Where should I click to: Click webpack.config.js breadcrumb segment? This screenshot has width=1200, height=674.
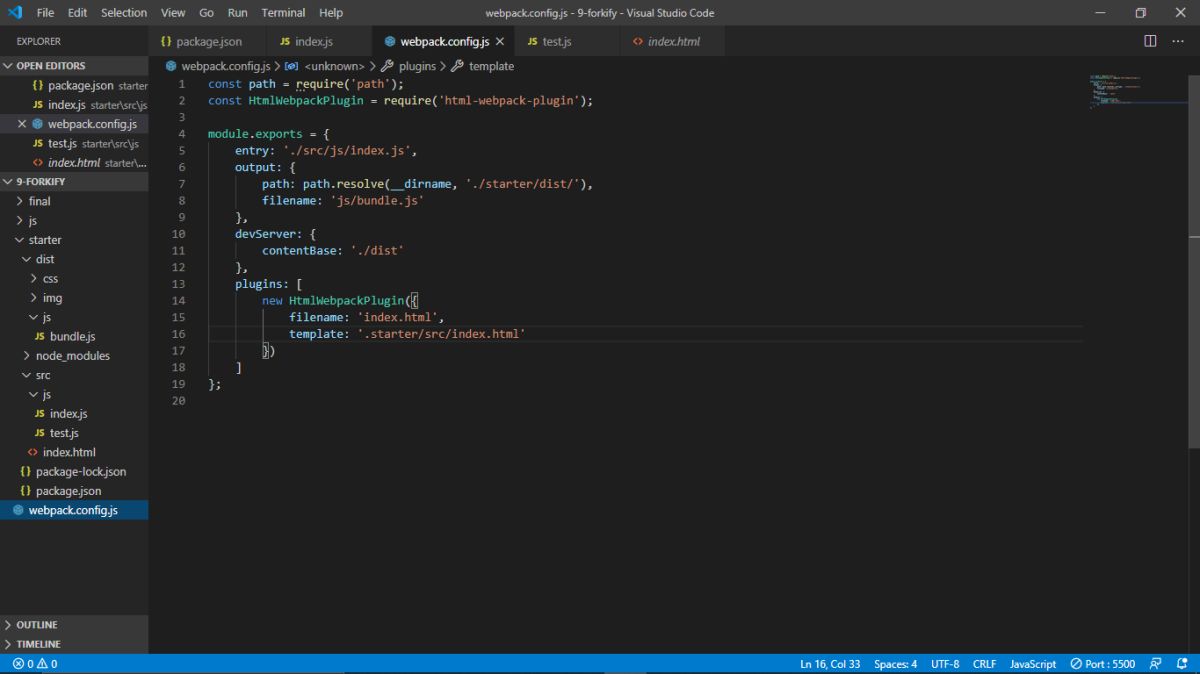pyautogui.click(x=218, y=66)
